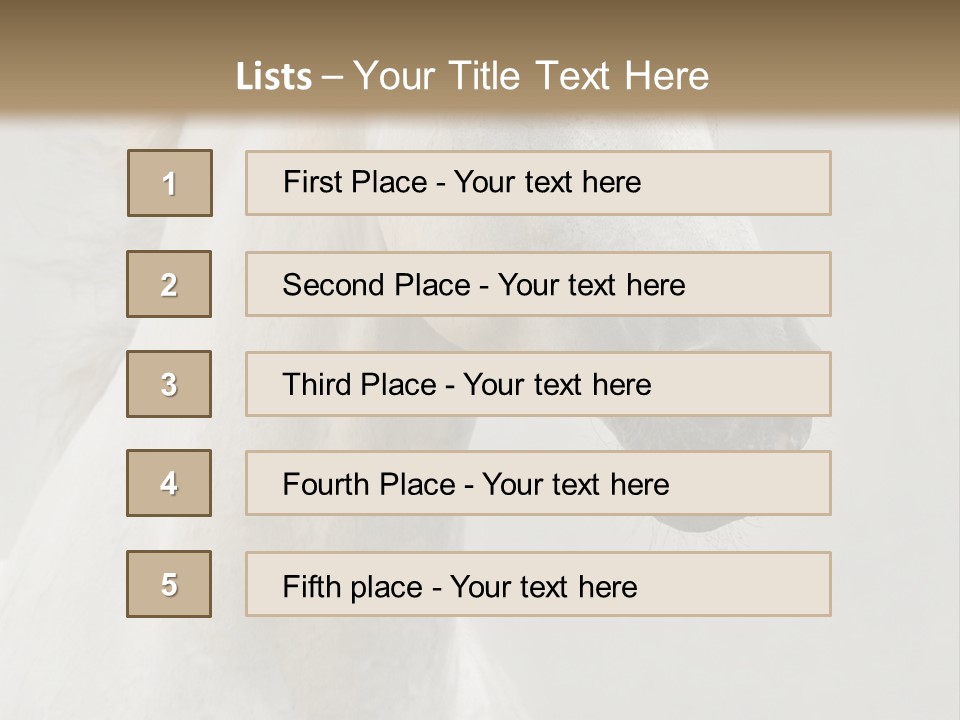Click the word 'Third' in the list
The image size is (960, 720).
point(315,385)
